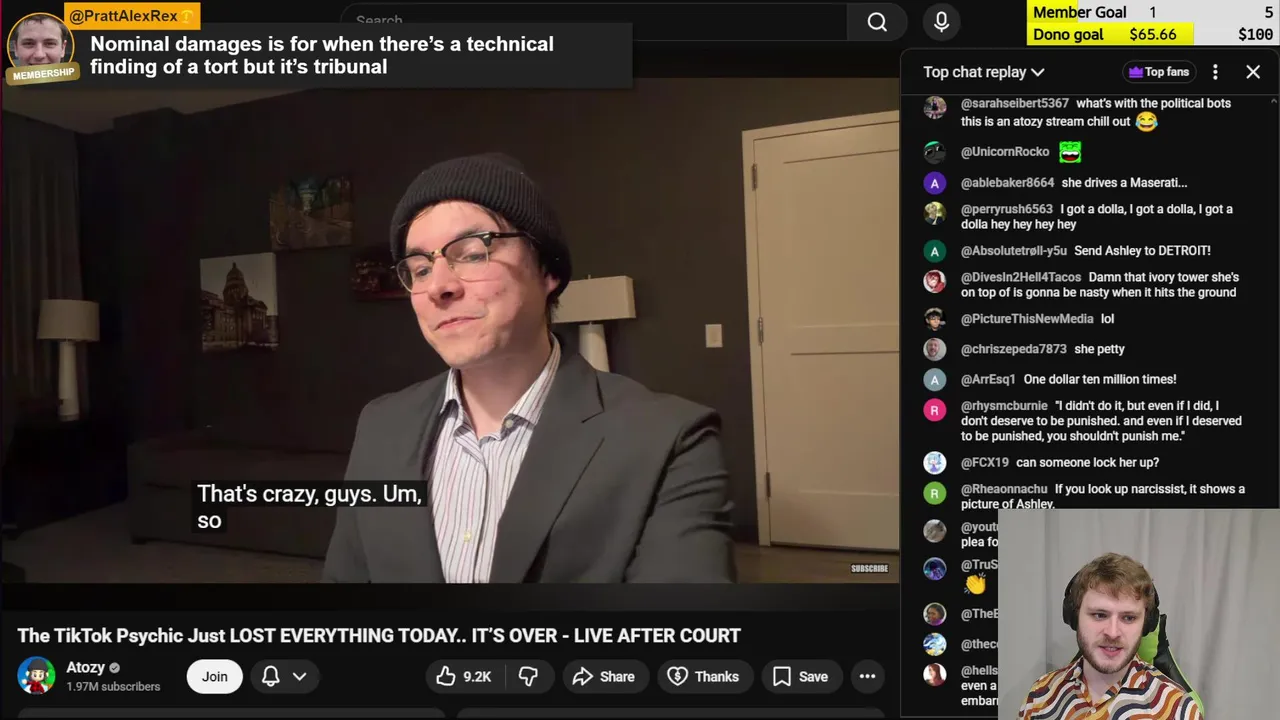
Task: Click message 'One dollar ten million times!'
Action: tap(1100, 379)
